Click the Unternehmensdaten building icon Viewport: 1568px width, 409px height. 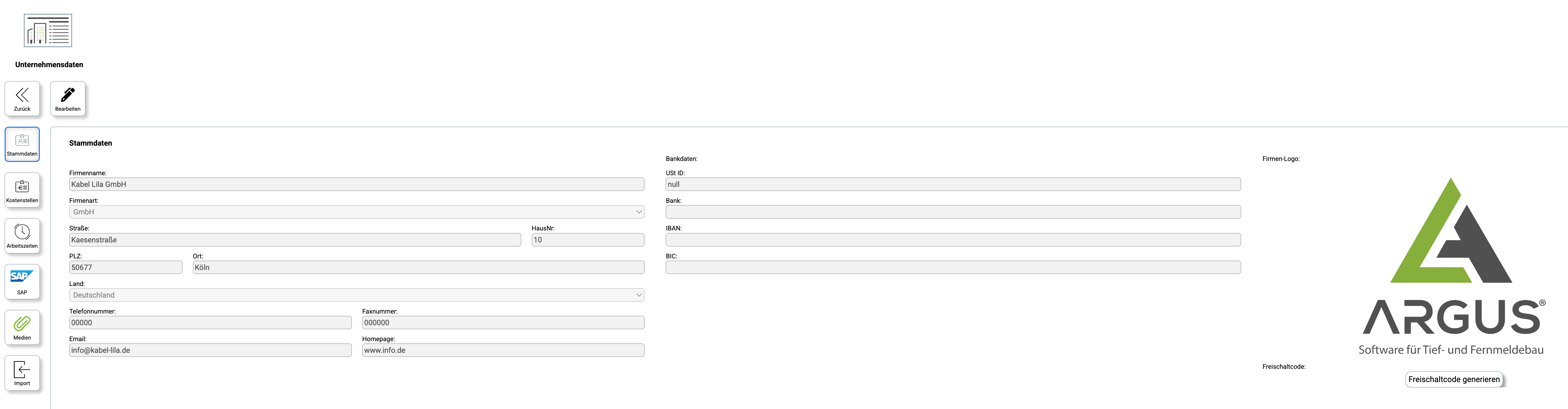[48, 31]
